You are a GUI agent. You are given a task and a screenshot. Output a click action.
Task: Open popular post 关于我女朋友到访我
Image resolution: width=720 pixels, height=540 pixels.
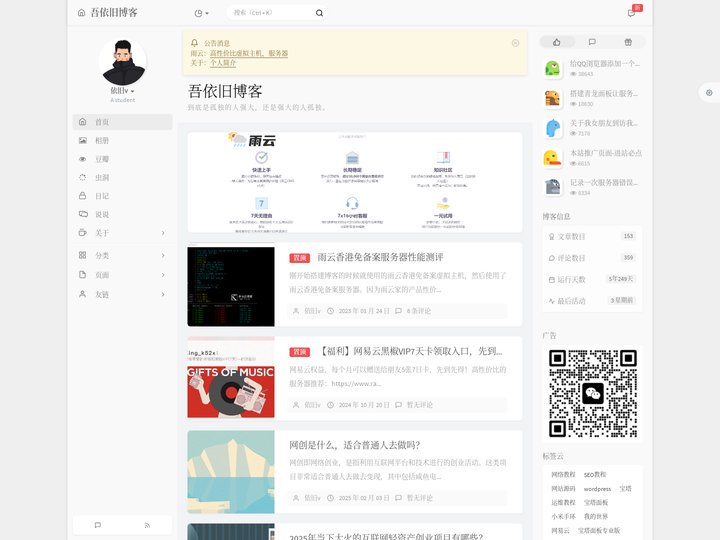[604, 123]
